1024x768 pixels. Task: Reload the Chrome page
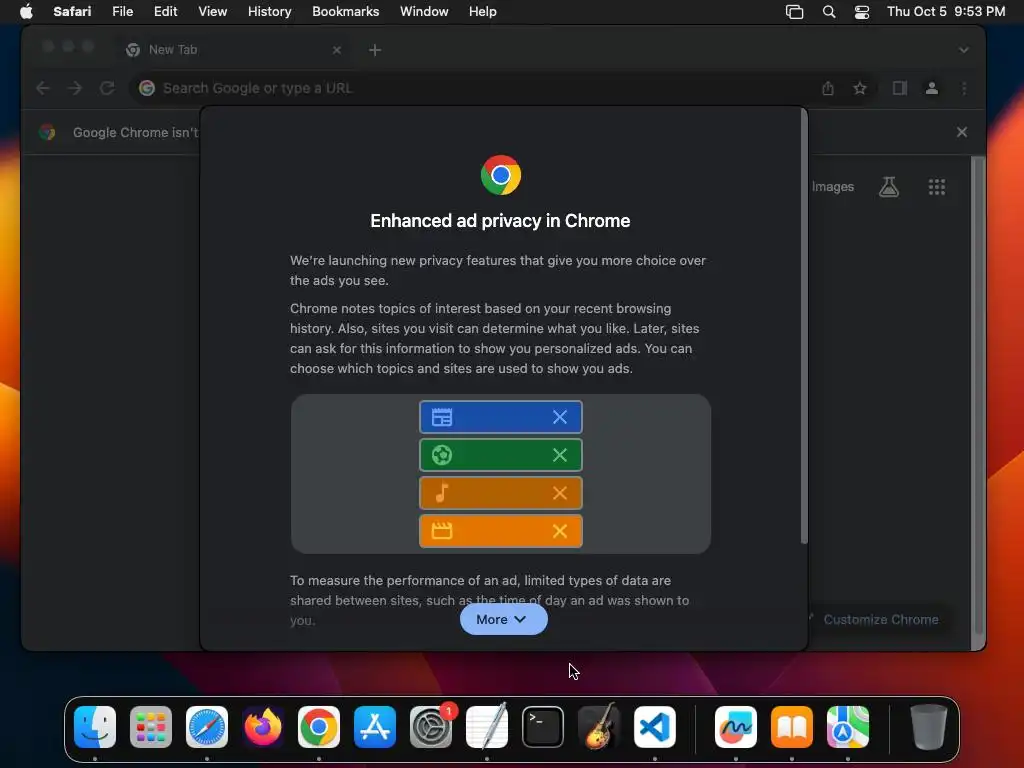tap(107, 88)
